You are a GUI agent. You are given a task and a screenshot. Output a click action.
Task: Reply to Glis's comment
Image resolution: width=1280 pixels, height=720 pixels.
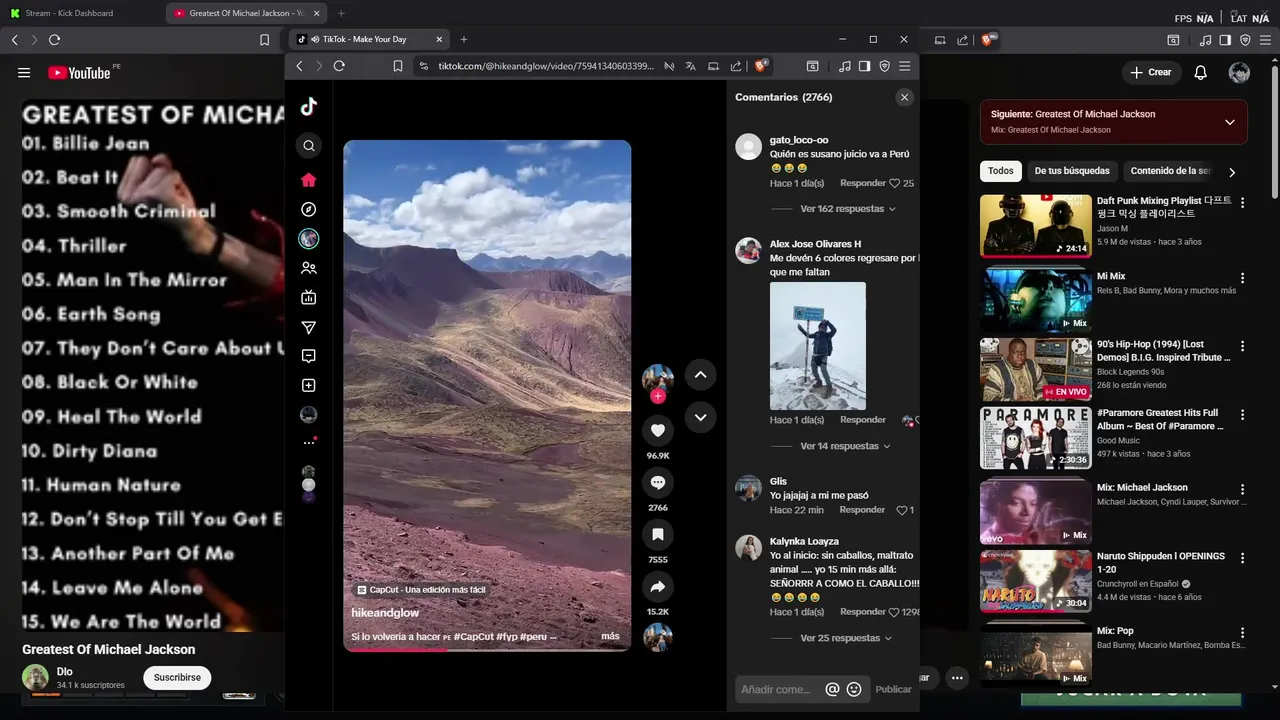[x=863, y=510]
